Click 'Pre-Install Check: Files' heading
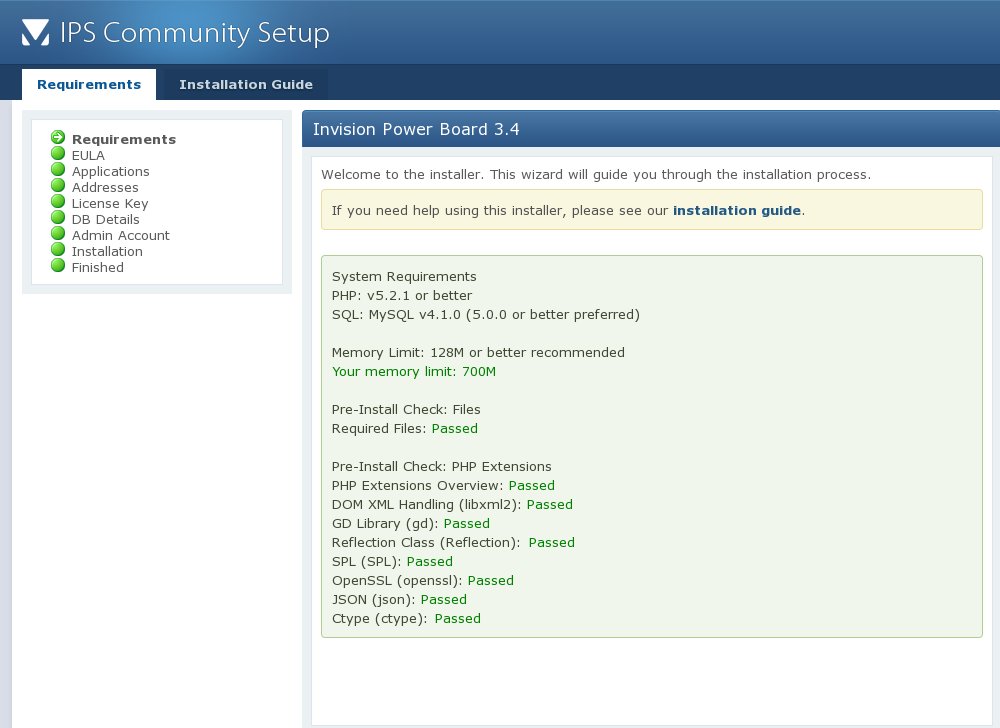The width and height of the screenshot is (1000, 728). click(x=406, y=409)
